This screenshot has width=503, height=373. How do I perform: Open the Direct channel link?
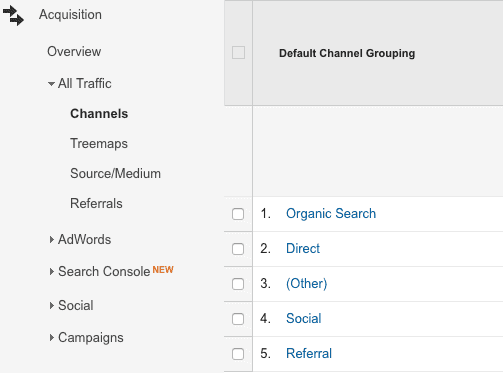click(303, 249)
